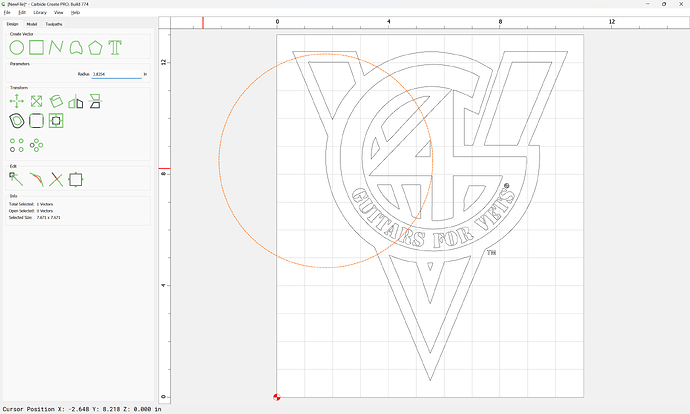690x414 pixels.
Task: Activate the Text tool
Action: pyautogui.click(x=115, y=47)
